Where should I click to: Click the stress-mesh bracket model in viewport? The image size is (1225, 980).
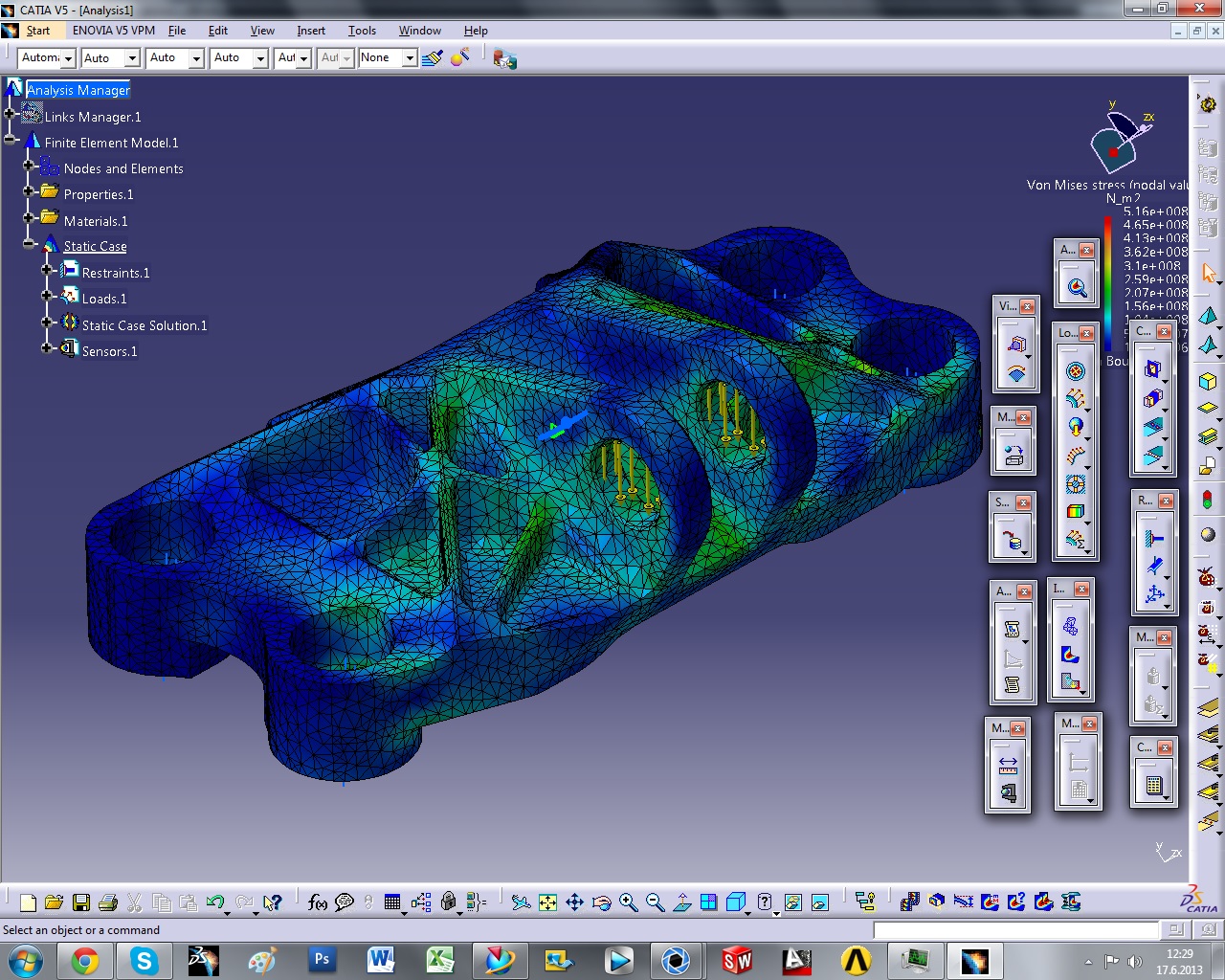(x=532, y=503)
